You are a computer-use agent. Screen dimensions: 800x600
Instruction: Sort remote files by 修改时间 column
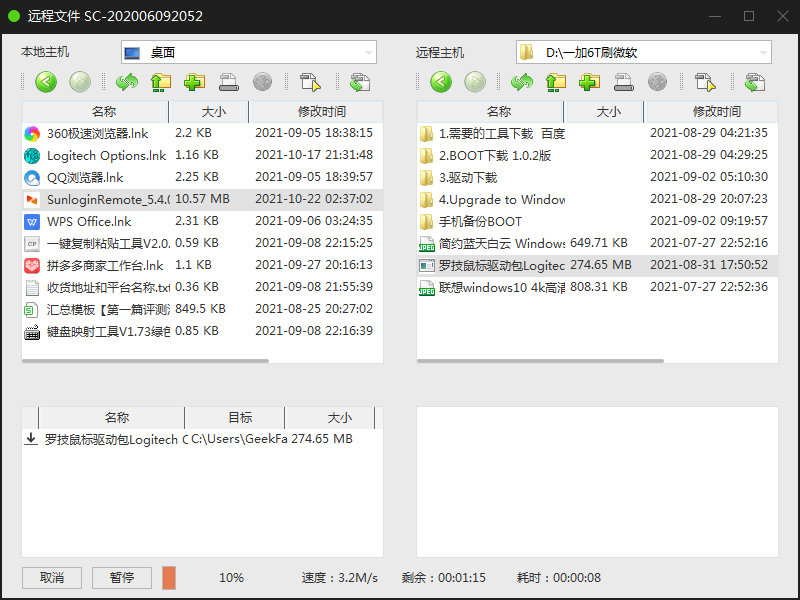click(712, 112)
